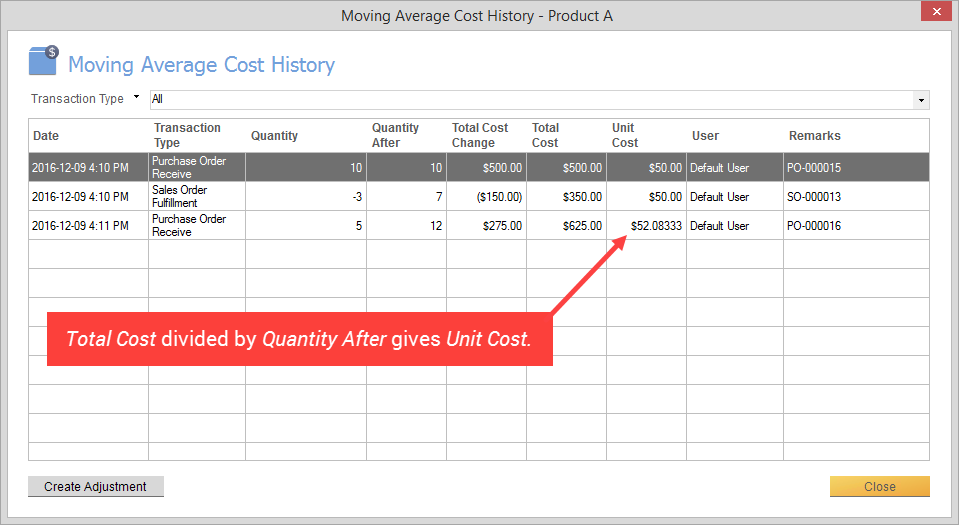Select the Sales Order Fulfillment row type cell
The height and width of the screenshot is (525, 959).
(x=197, y=196)
